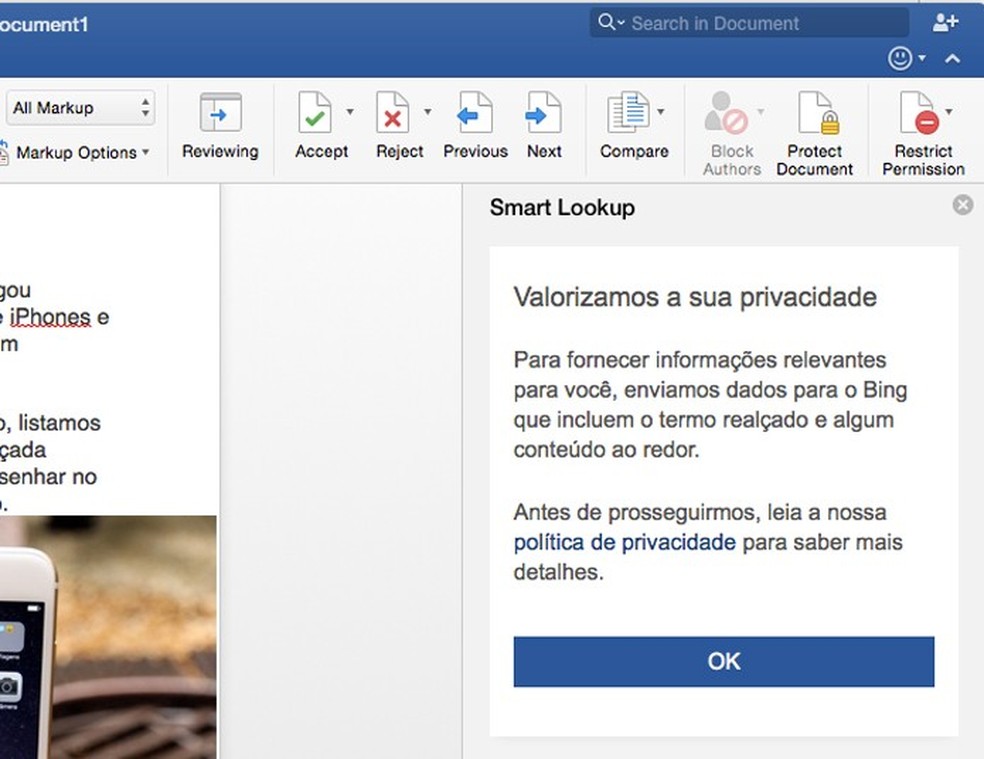
Task: Open the All Markup dropdown
Action: (82, 108)
